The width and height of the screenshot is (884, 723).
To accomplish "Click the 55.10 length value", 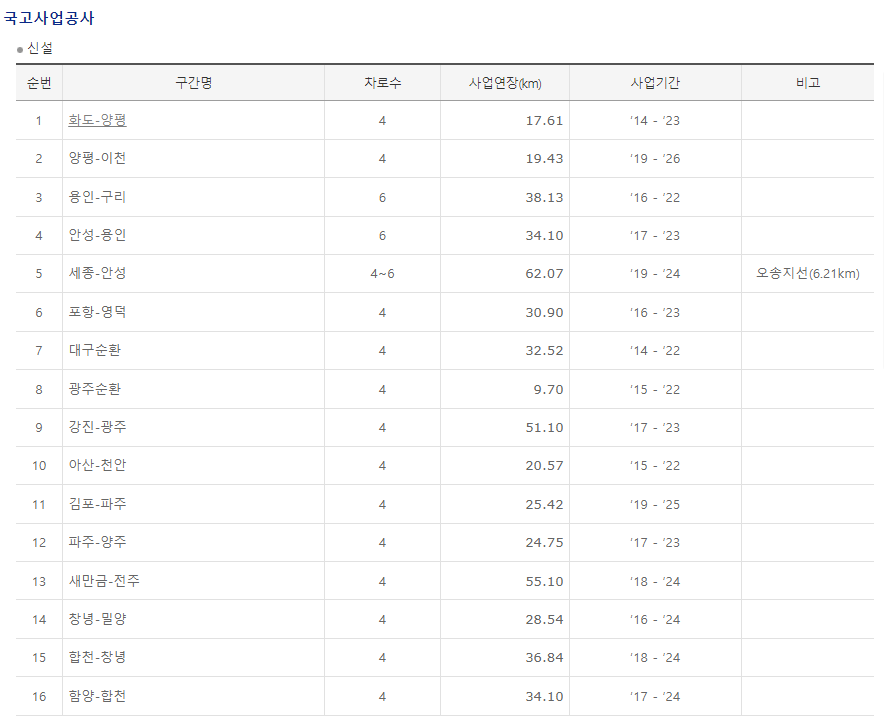I will pos(545,581).
